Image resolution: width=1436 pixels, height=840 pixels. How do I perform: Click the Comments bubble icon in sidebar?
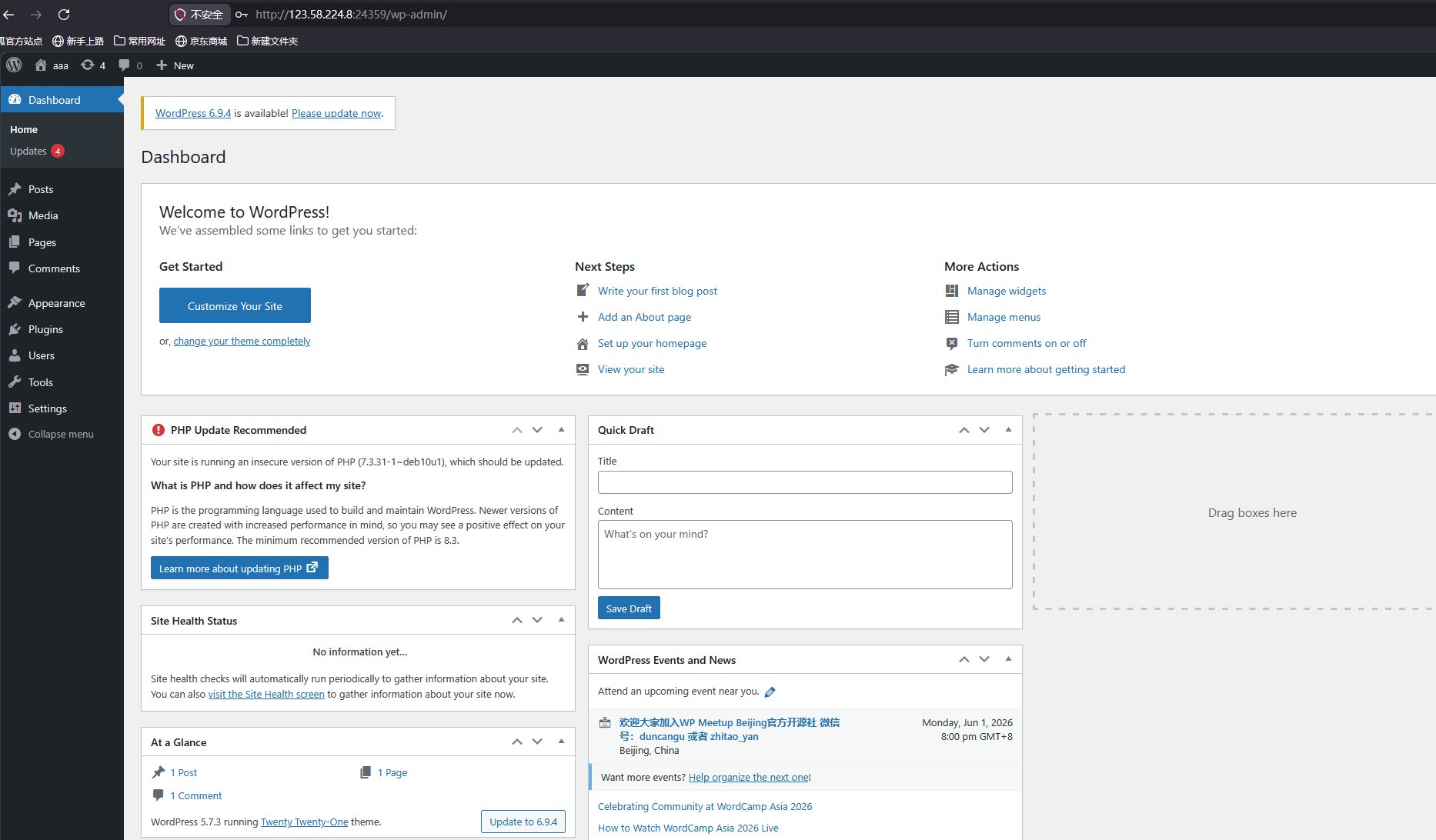(x=15, y=268)
